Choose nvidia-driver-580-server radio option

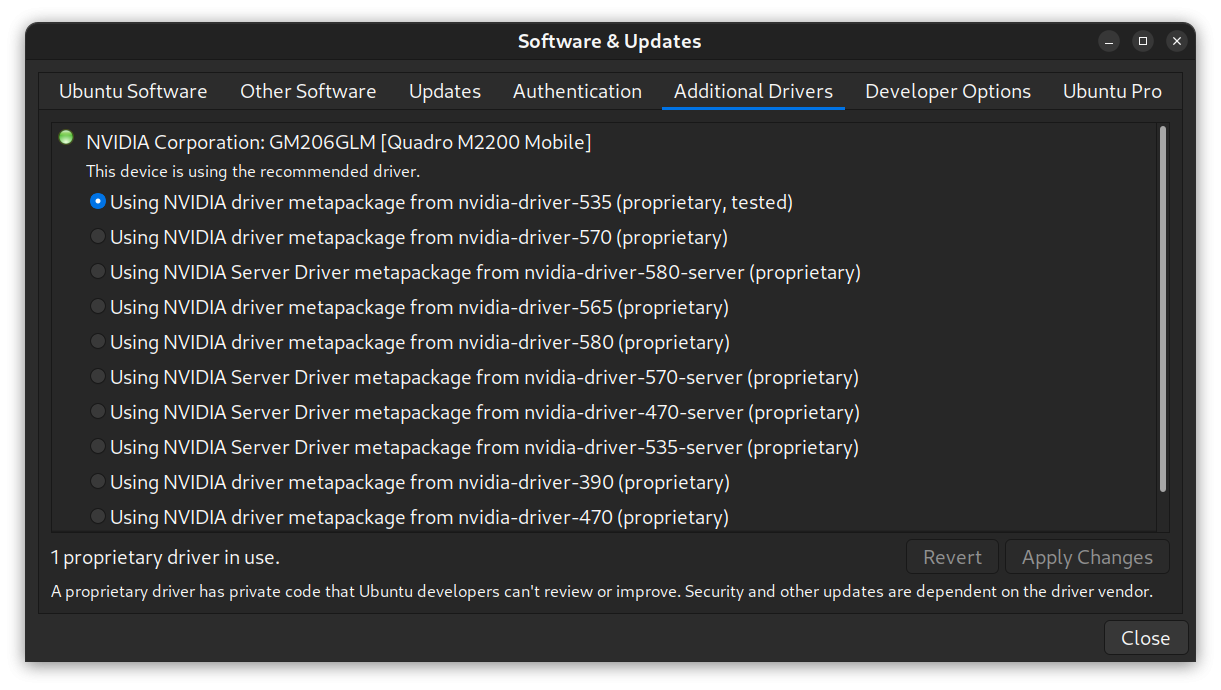[98, 272]
